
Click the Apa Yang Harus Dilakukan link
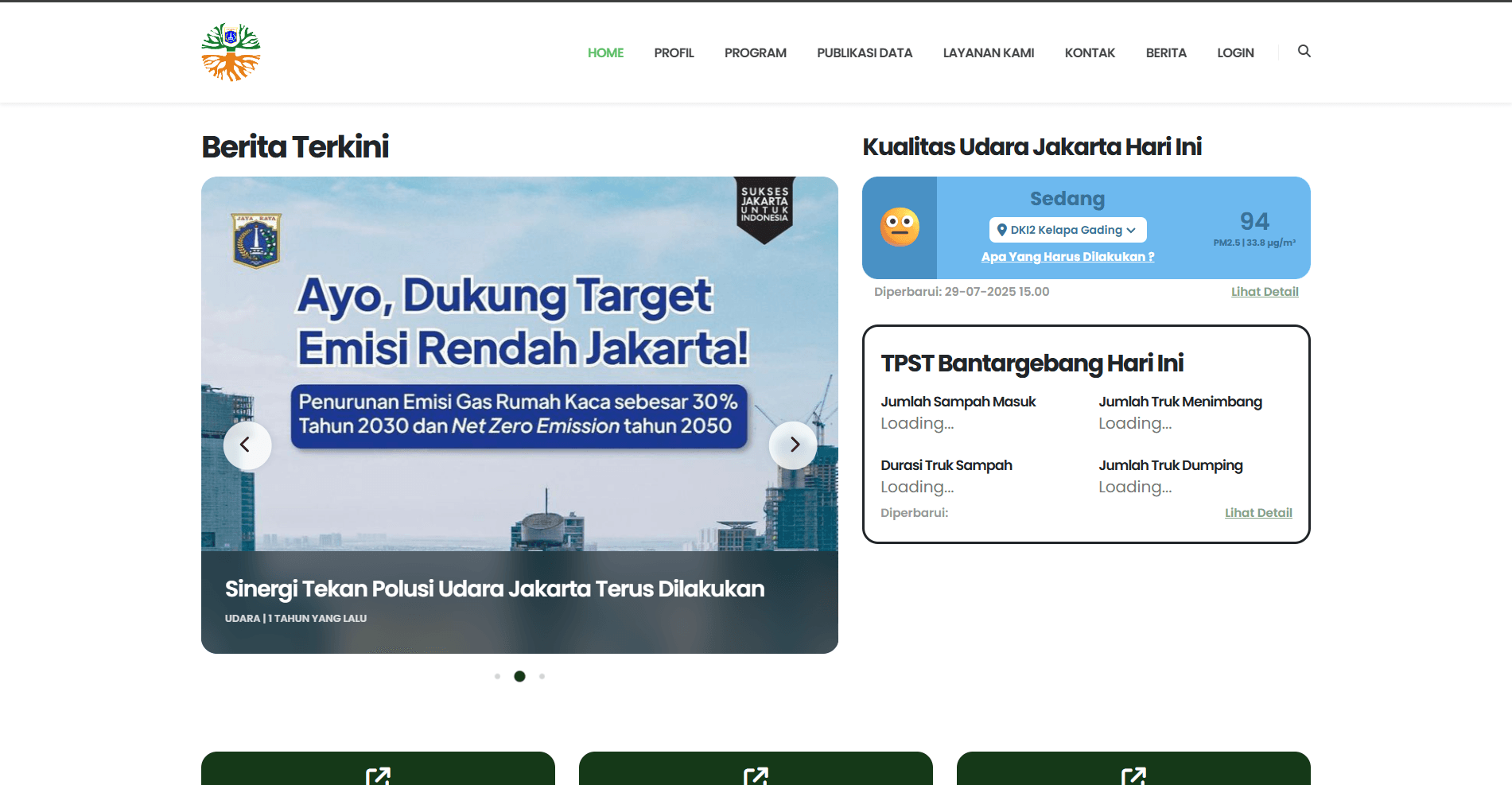(x=1067, y=257)
